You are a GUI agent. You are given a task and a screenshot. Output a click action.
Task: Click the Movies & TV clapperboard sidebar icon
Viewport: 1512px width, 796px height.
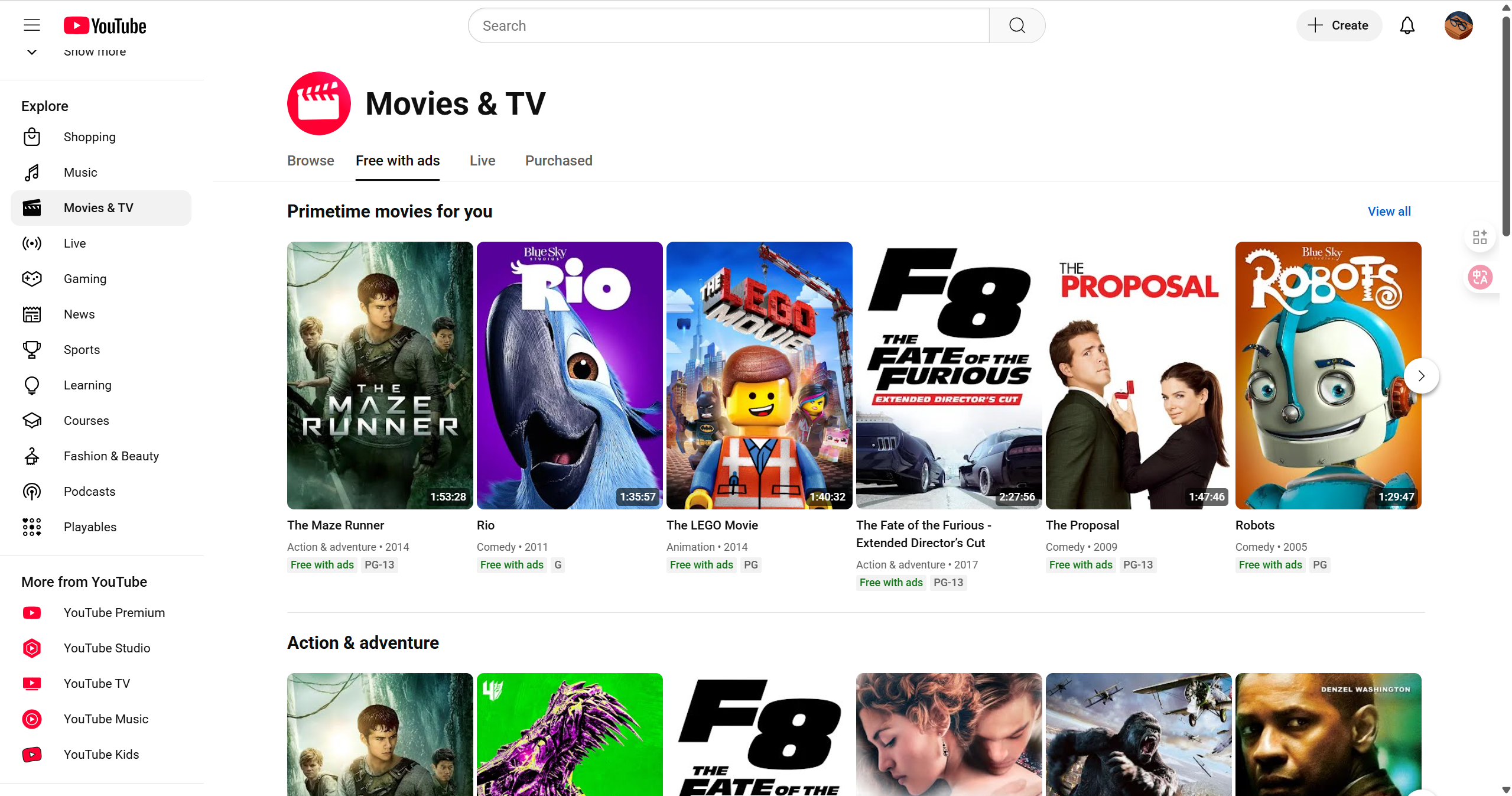coord(32,208)
